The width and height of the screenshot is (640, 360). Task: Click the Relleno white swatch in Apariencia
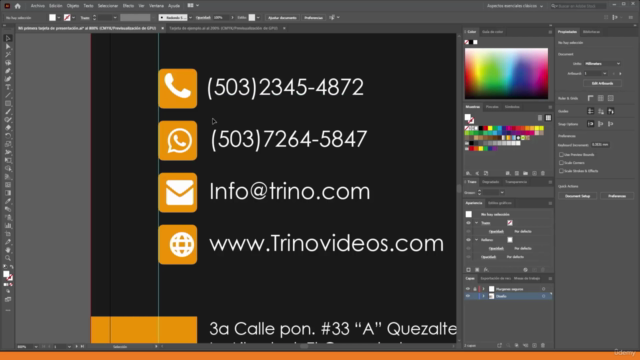[510, 240]
